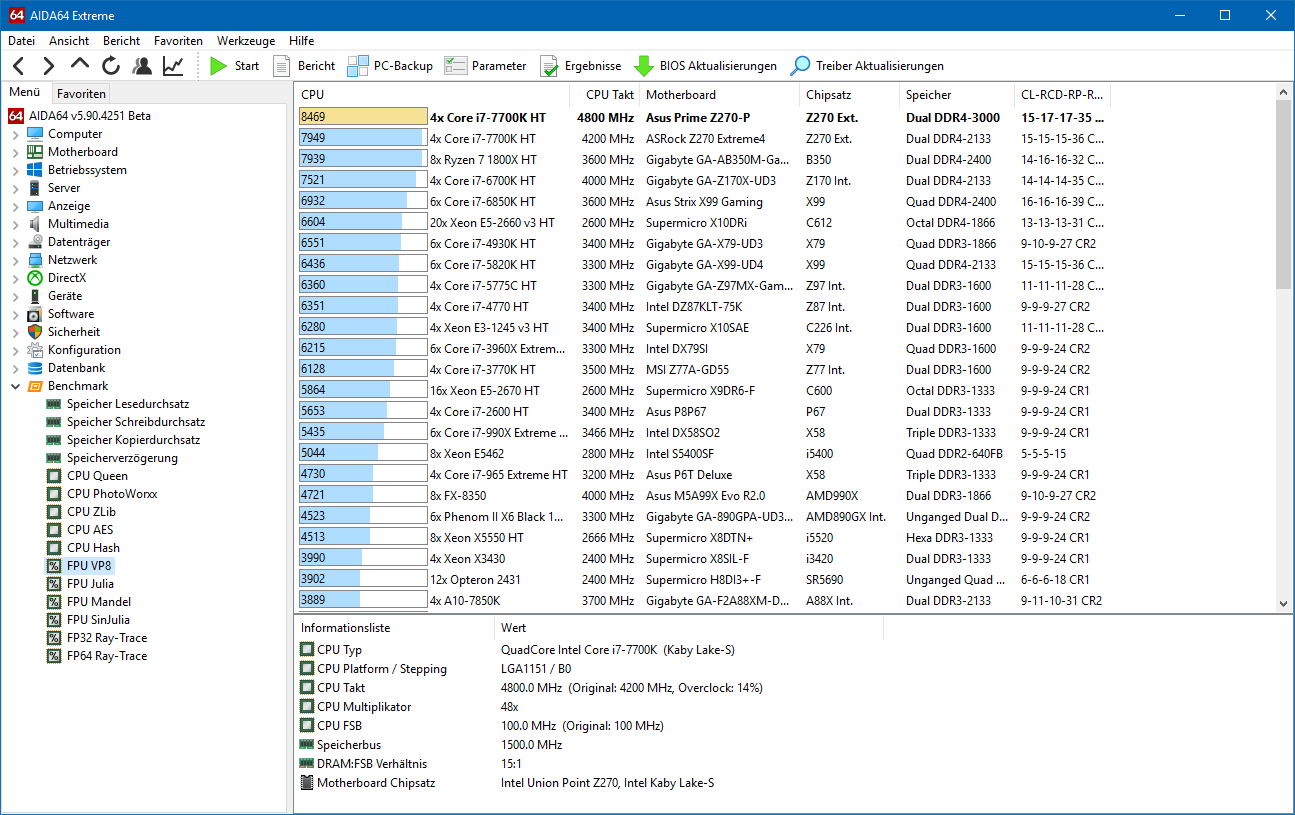Click the Refresh icon in toolbar
The image size is (1295, 815).
(x=111, y=66)
